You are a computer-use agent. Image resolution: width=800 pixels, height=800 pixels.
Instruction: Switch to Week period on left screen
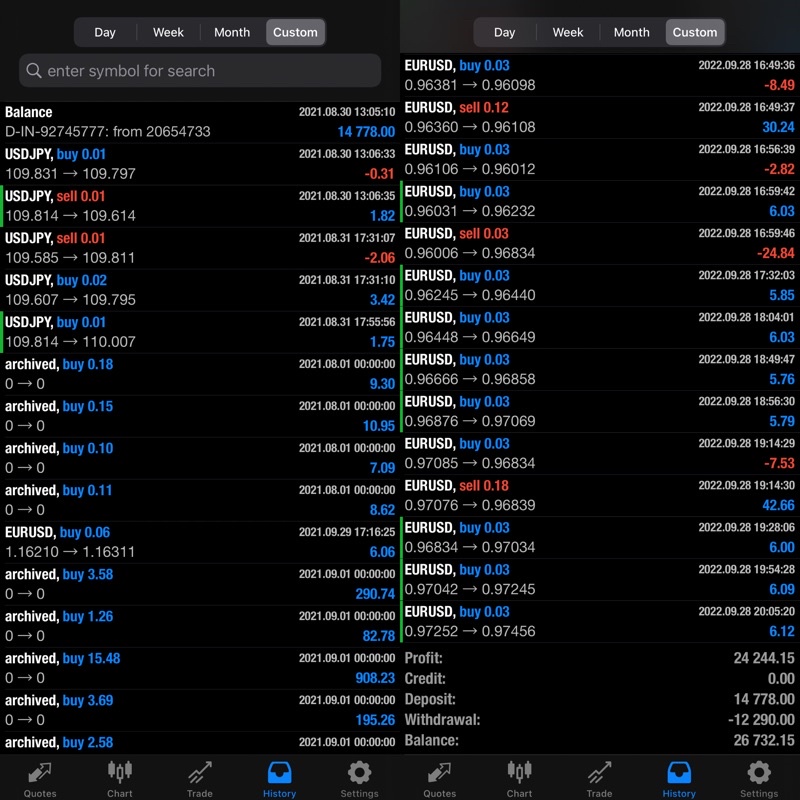pyautogui.click(x=168, y=32)
